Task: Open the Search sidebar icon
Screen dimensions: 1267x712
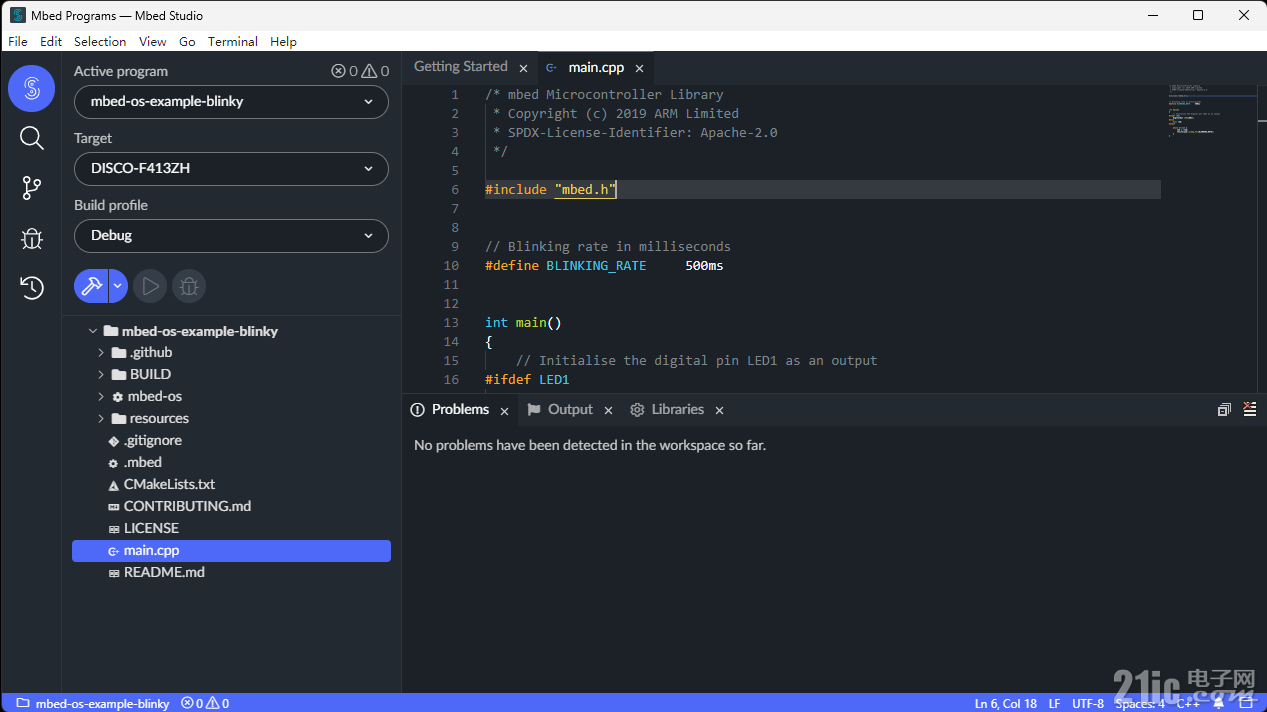Action: coord(31,138)
